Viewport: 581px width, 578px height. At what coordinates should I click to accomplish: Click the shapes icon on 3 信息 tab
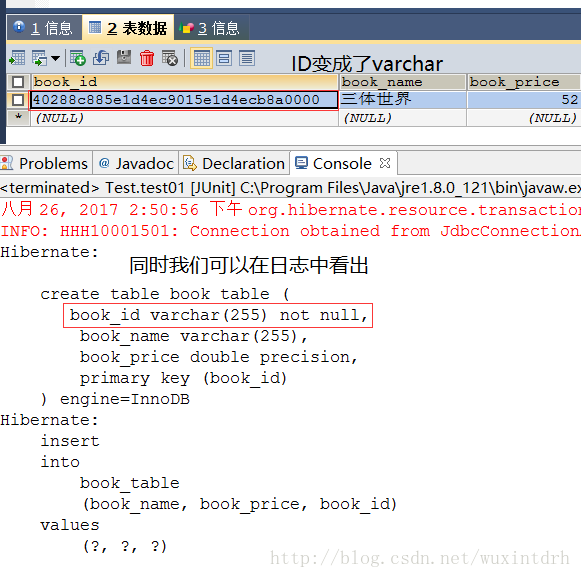[186, 28]
